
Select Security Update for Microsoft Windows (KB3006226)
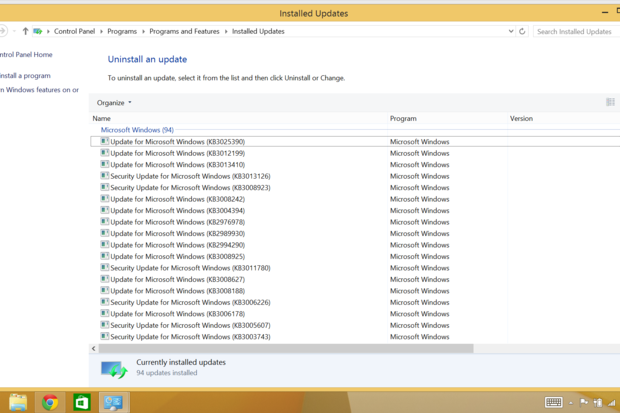pyautogui.click(x=190, y=302)
